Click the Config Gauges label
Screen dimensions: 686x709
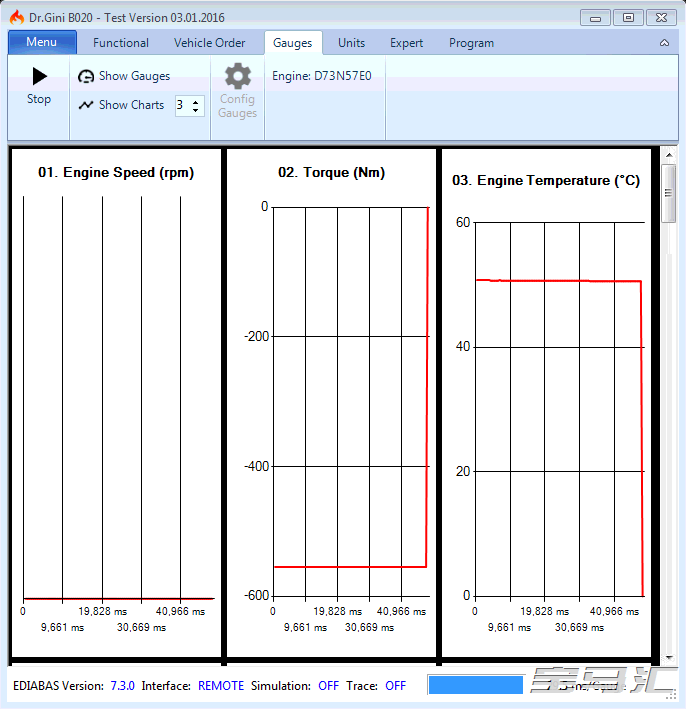(x=237, y=106)
